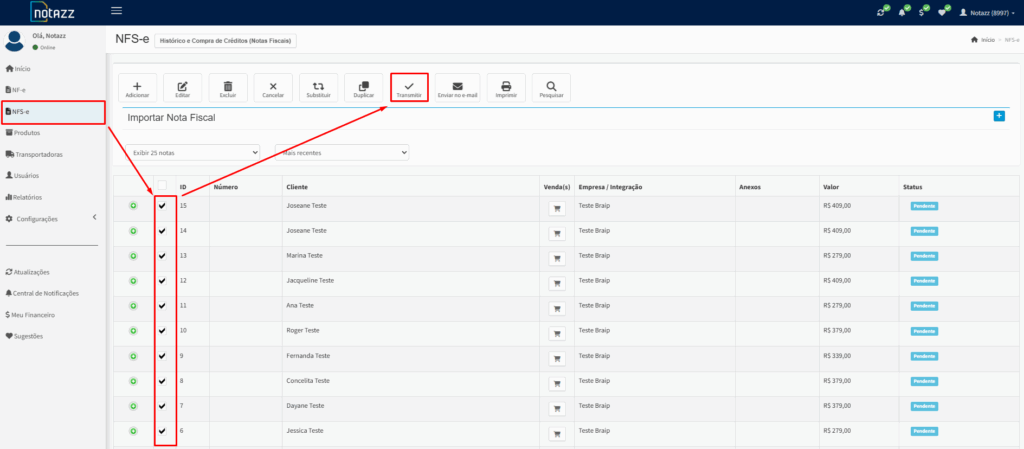Image resolution: width=1024 pixels, height=449 pixels.
Task: Open the sales cart icon for ID 14
Action: coord(557,234)
